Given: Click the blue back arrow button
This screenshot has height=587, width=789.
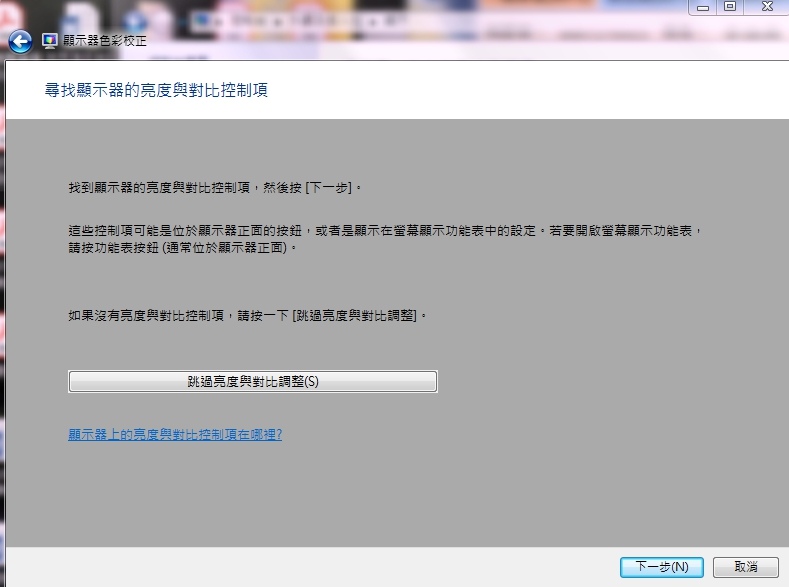Looking at the screenshot, I should (20, 41).
